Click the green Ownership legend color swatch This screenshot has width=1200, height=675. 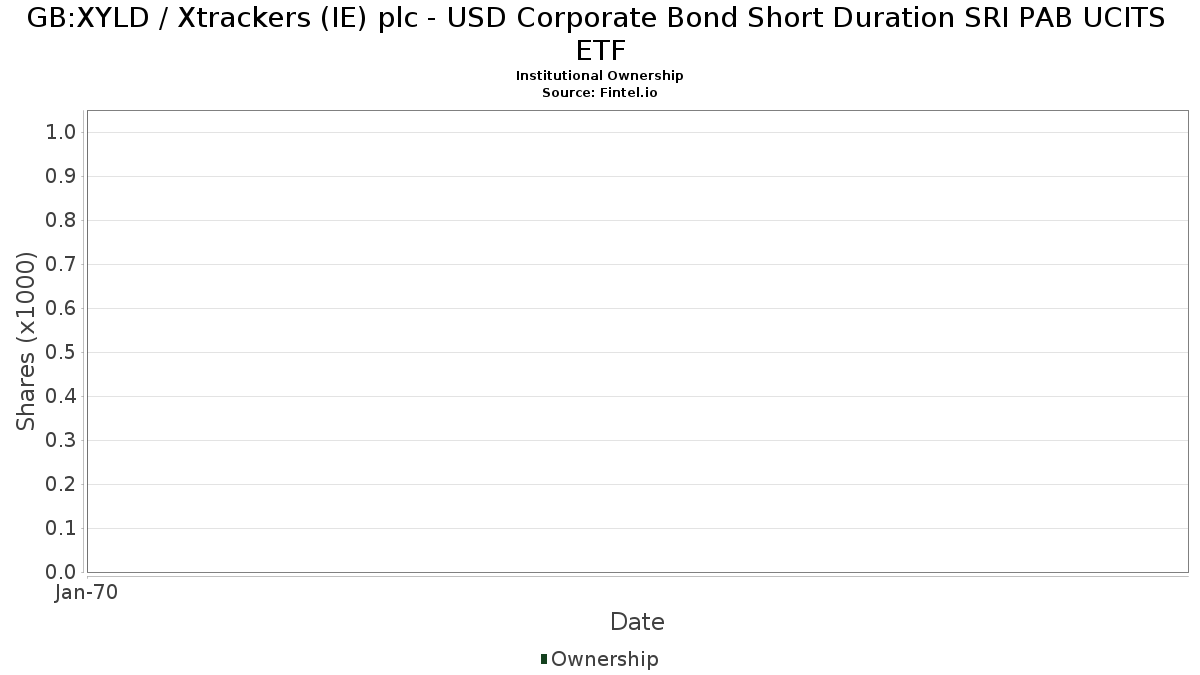[x=544, y=659]
